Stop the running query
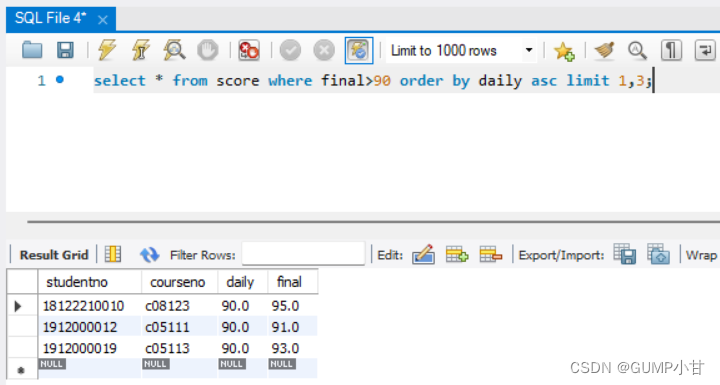The image size is (720, 385). 208,50
